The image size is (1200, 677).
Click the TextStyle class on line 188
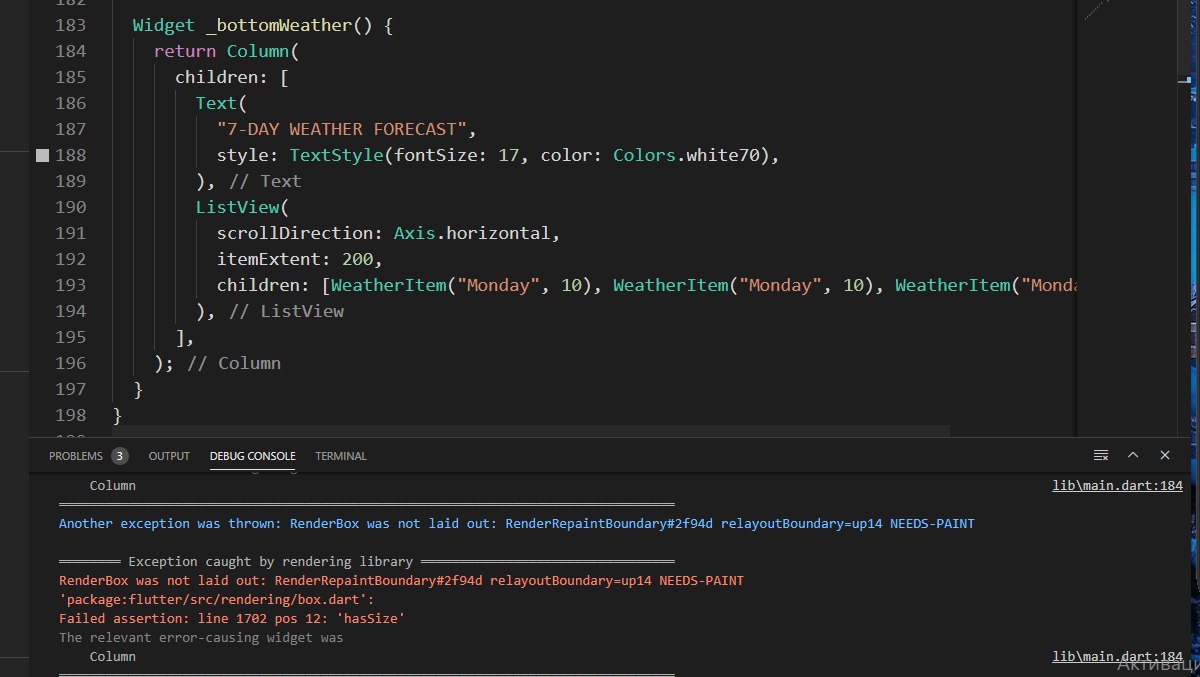coord(337,155)
